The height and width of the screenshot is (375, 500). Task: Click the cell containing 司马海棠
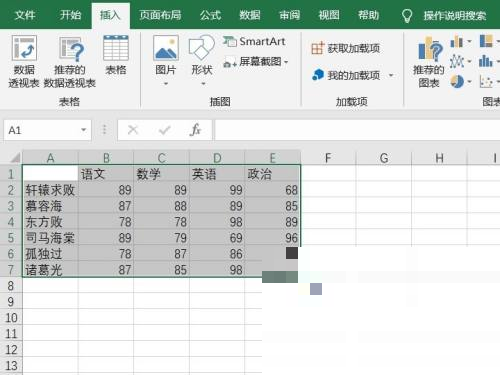point(50,238)
